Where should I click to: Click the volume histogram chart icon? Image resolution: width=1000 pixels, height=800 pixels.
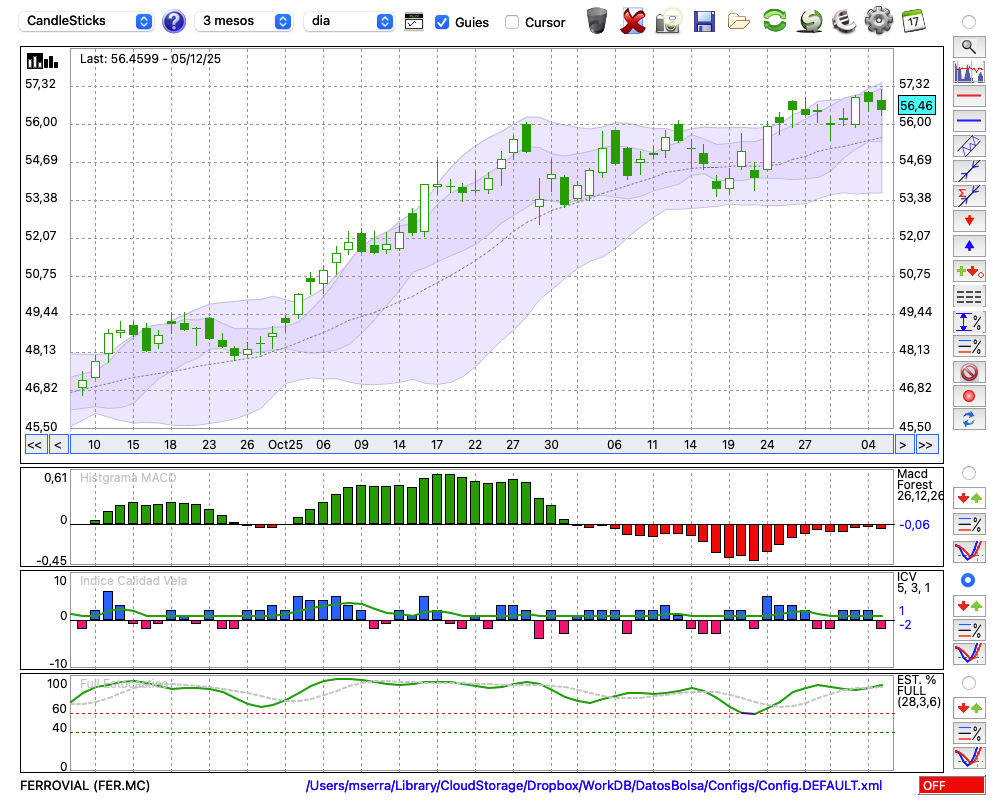pos(969,71)
